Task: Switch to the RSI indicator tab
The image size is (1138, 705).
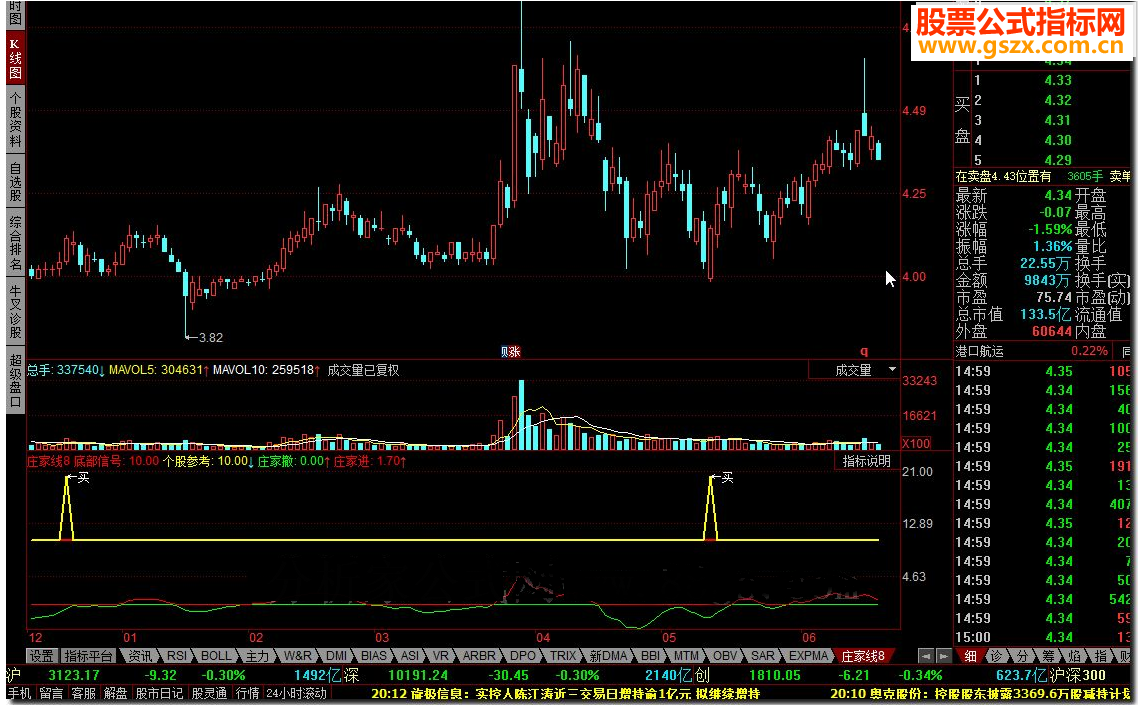Action: point(176,656)
